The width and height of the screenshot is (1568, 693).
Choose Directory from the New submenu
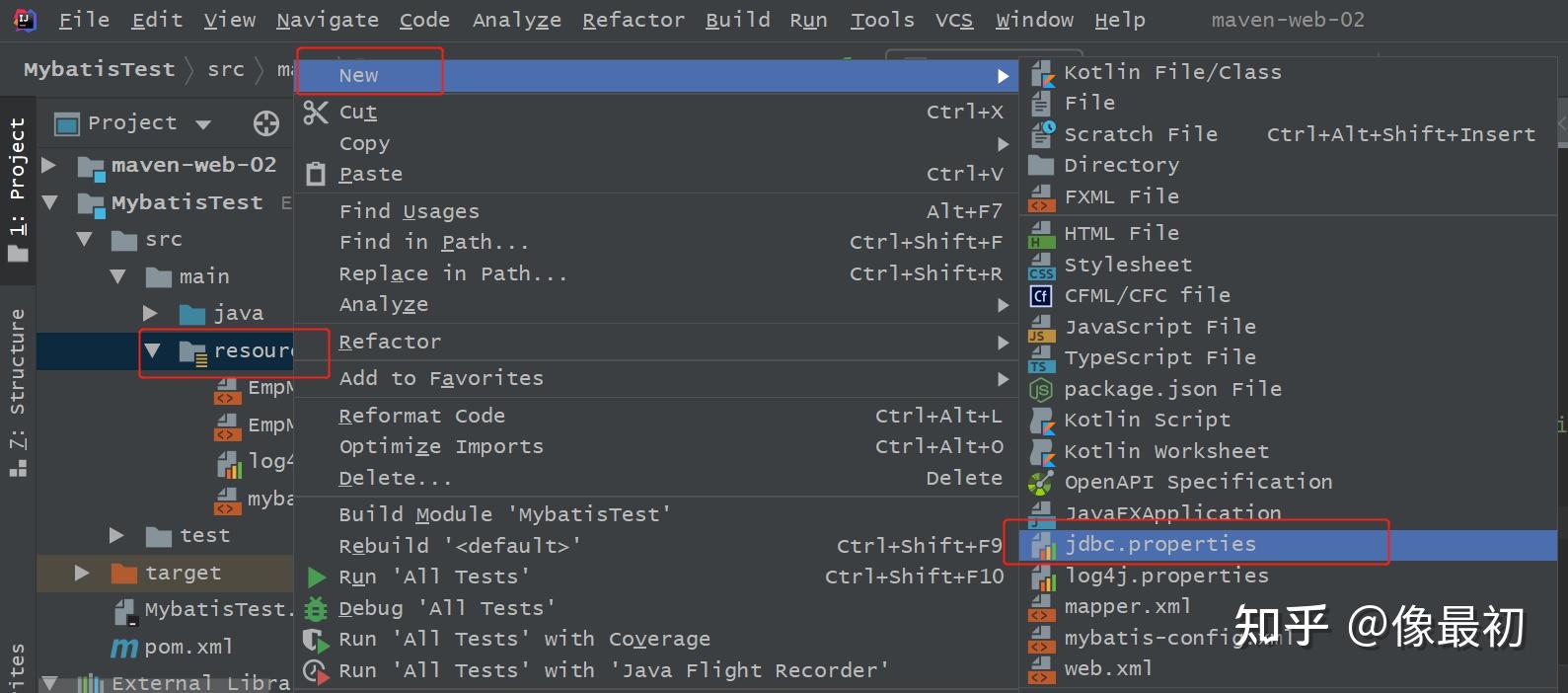(x=1121, y=165)
